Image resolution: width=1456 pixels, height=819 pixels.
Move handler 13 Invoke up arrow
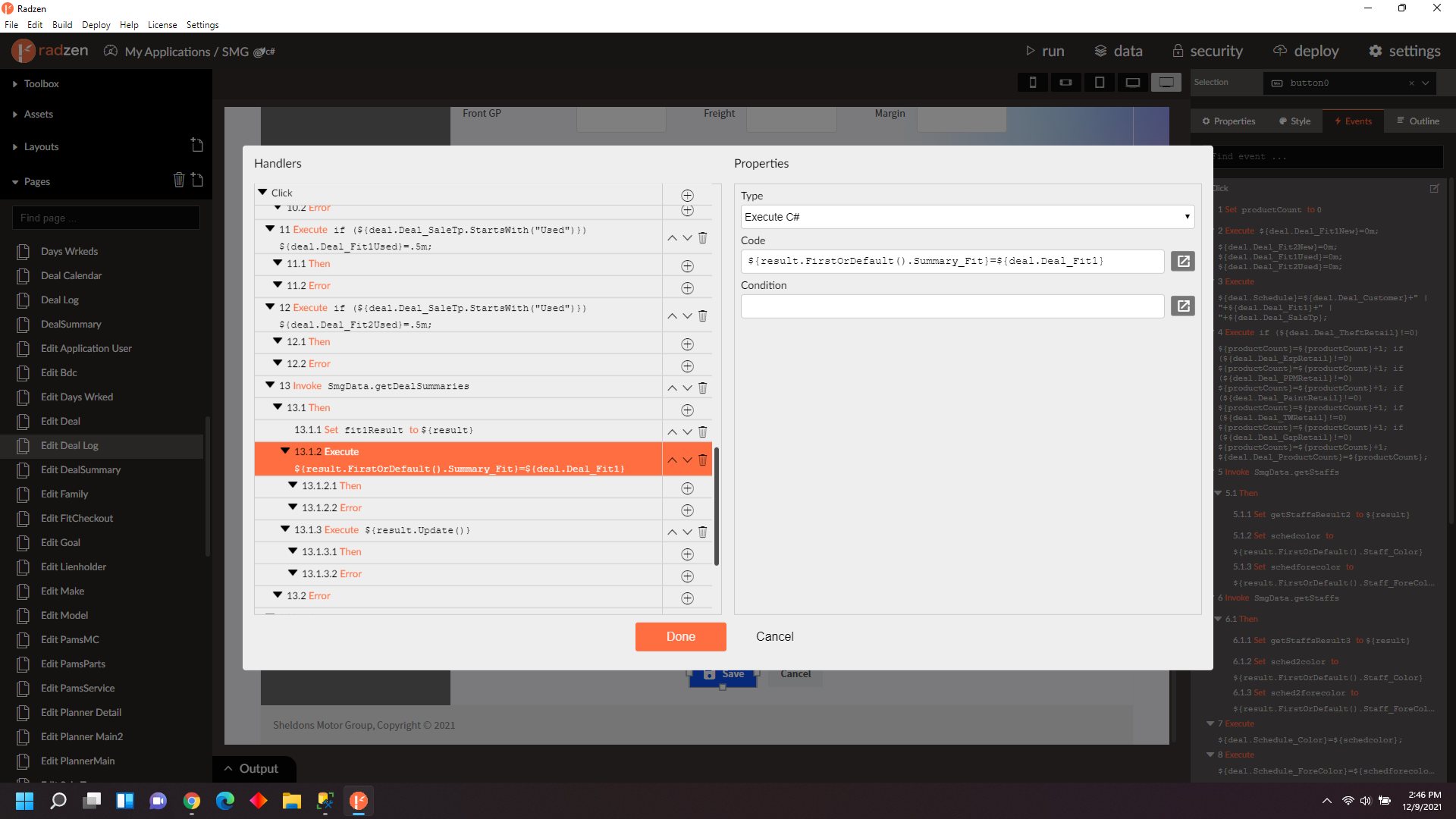point(672,388)
